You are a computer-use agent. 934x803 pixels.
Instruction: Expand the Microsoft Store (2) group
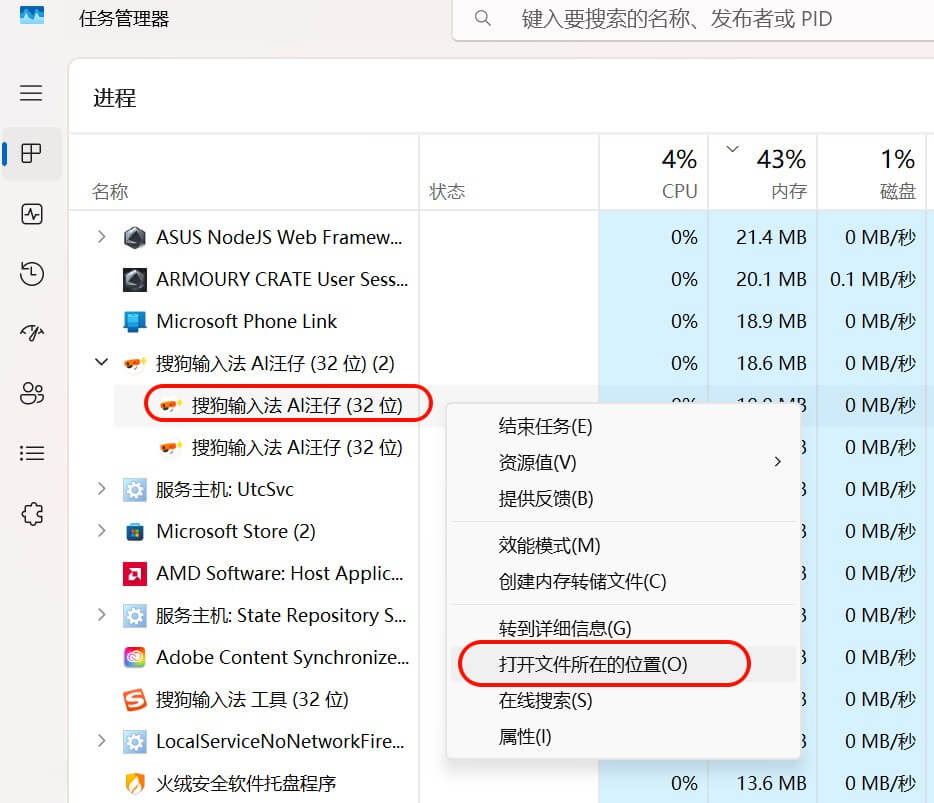[x=101, y=531]
